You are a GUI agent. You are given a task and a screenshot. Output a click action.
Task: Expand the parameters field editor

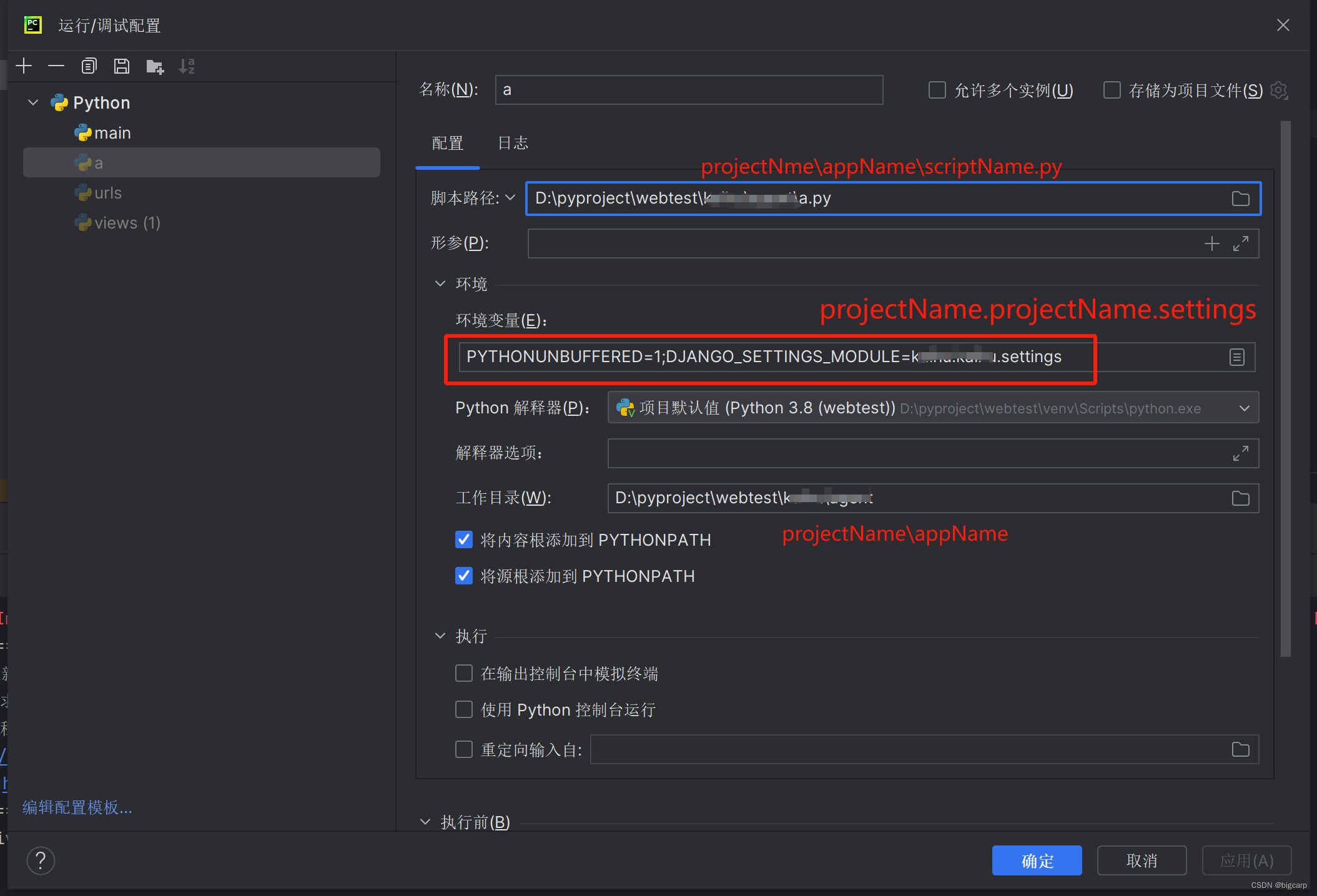pyautogui.click(x=1240, y=244)
